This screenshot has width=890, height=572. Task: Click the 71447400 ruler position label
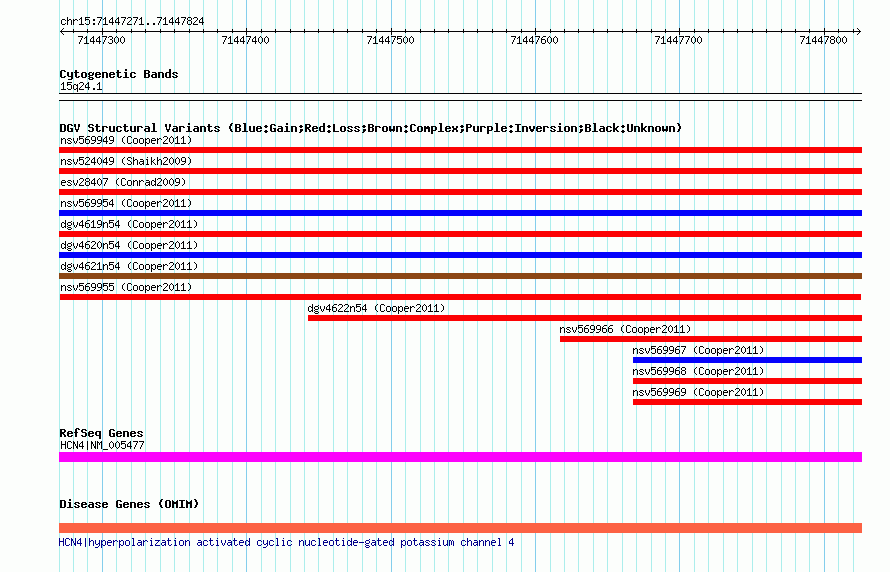246,40
